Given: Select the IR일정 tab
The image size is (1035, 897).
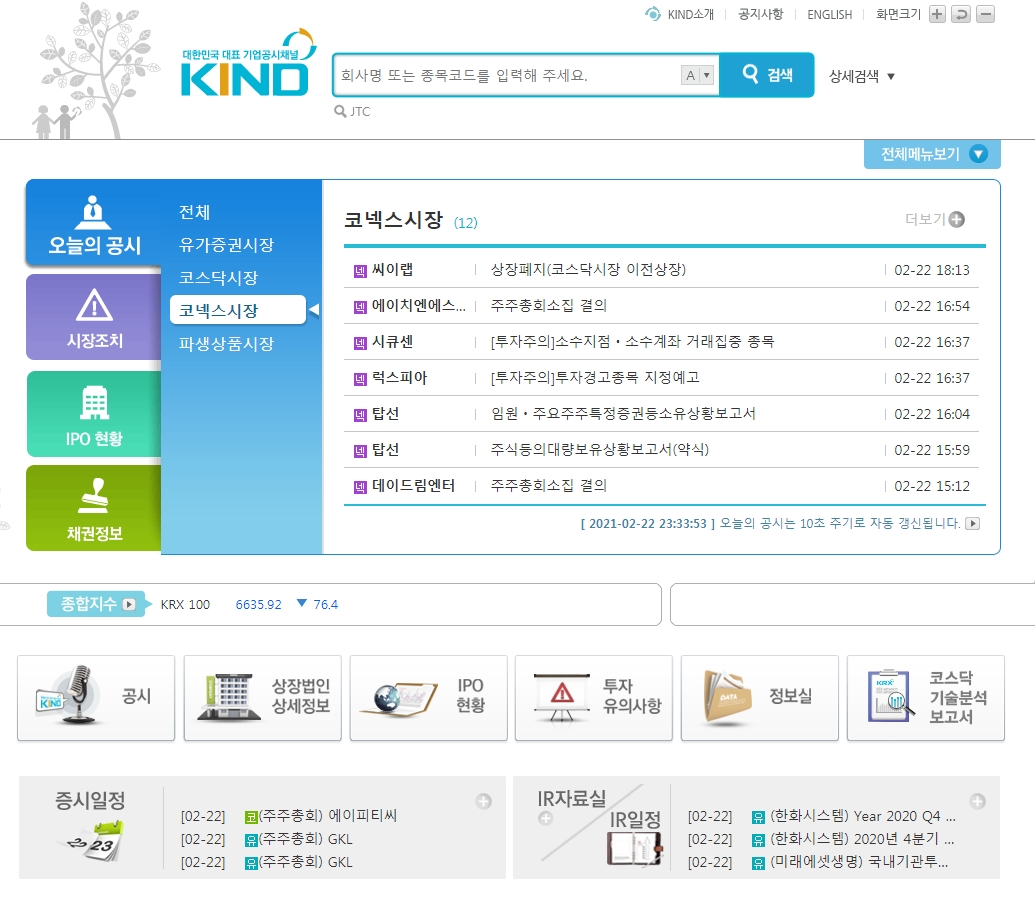Looking at the screenshot, I should [634, 820].
